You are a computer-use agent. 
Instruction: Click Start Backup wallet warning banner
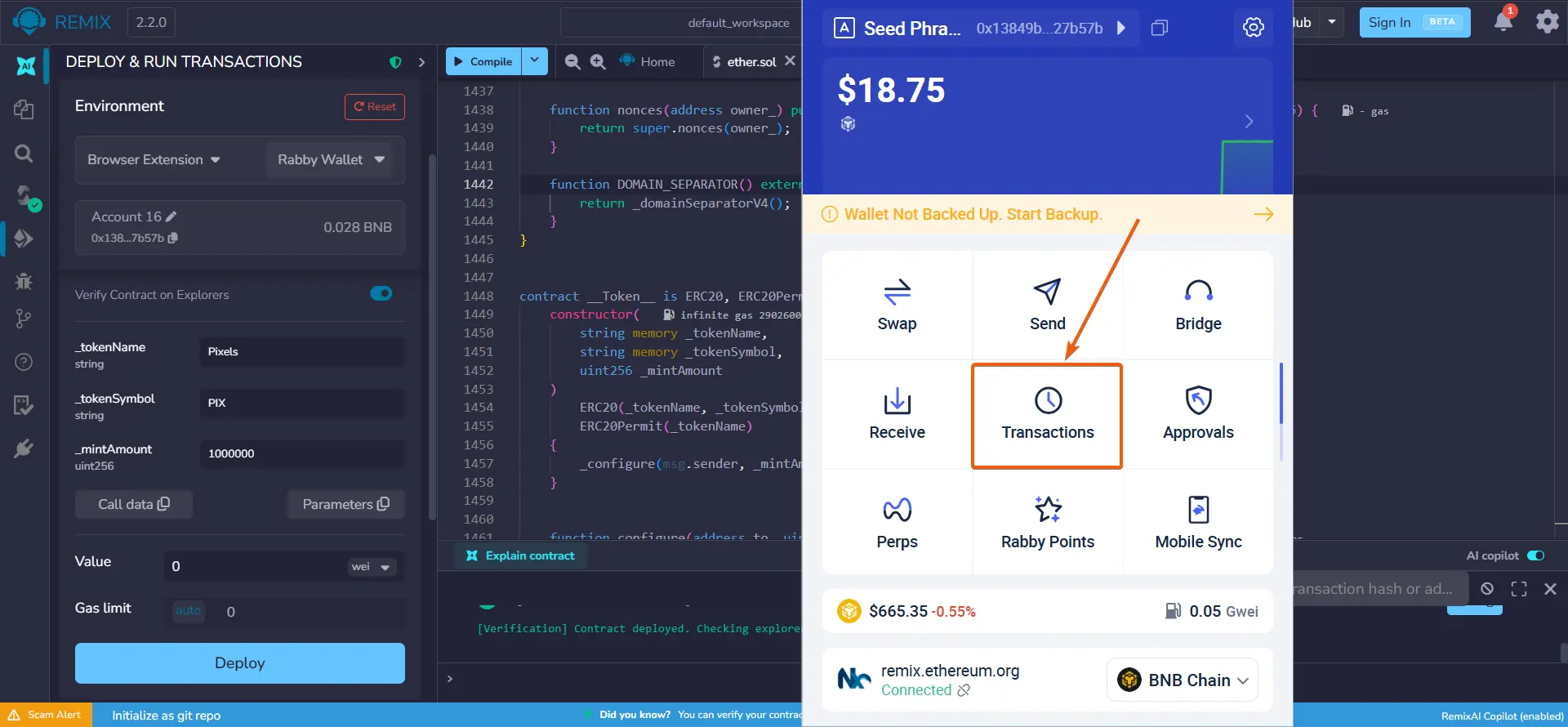tap(1047, 214)
